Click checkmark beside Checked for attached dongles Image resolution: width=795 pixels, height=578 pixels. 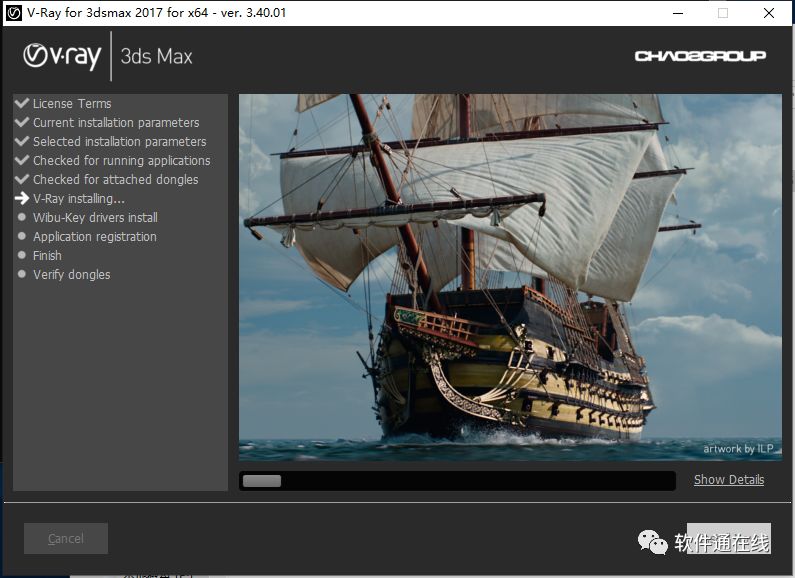[22, 179]
